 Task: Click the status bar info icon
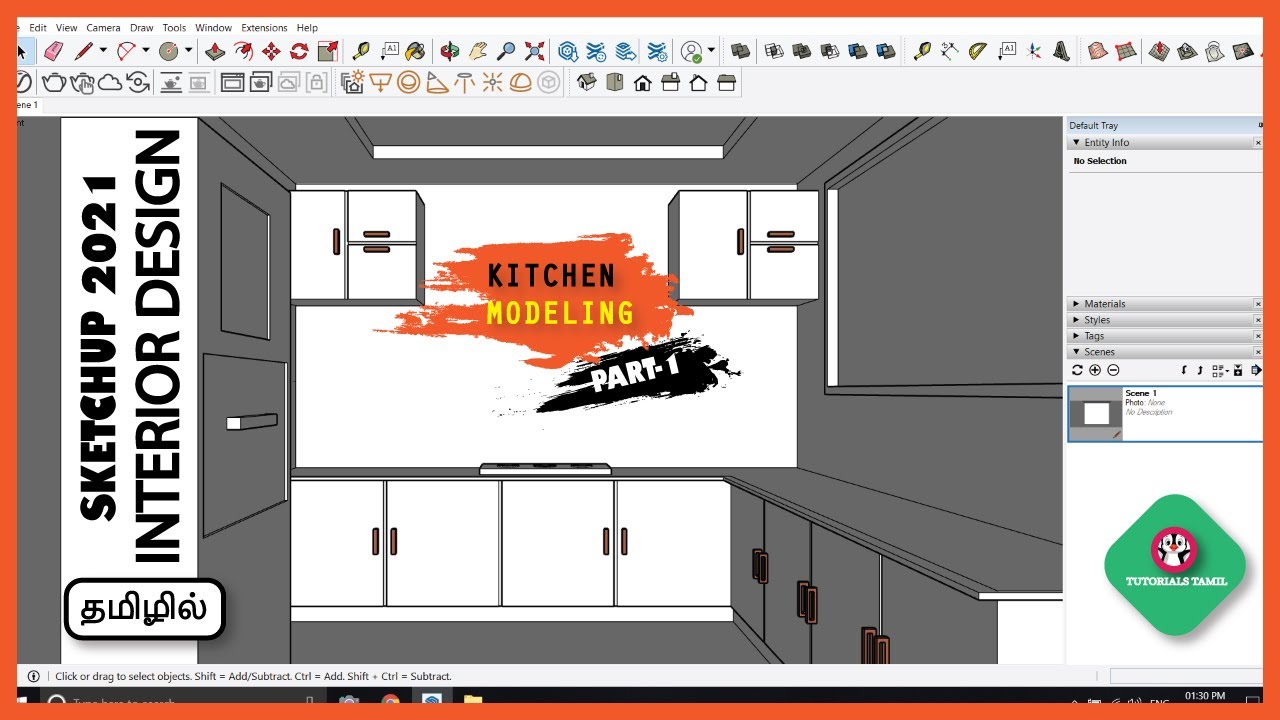pos(33,676)
